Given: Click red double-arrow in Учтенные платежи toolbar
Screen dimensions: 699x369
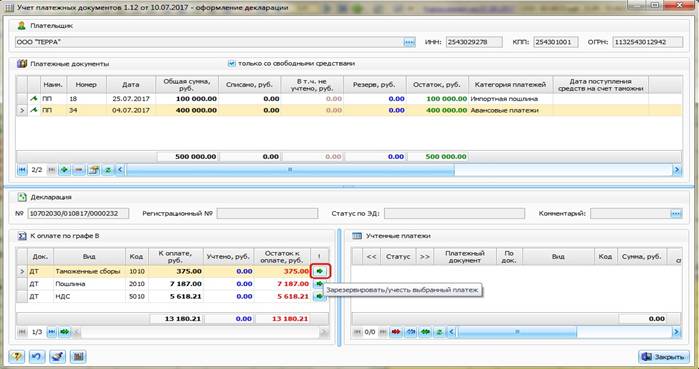Looking at the screenshot, I should (x=396, y=332).
